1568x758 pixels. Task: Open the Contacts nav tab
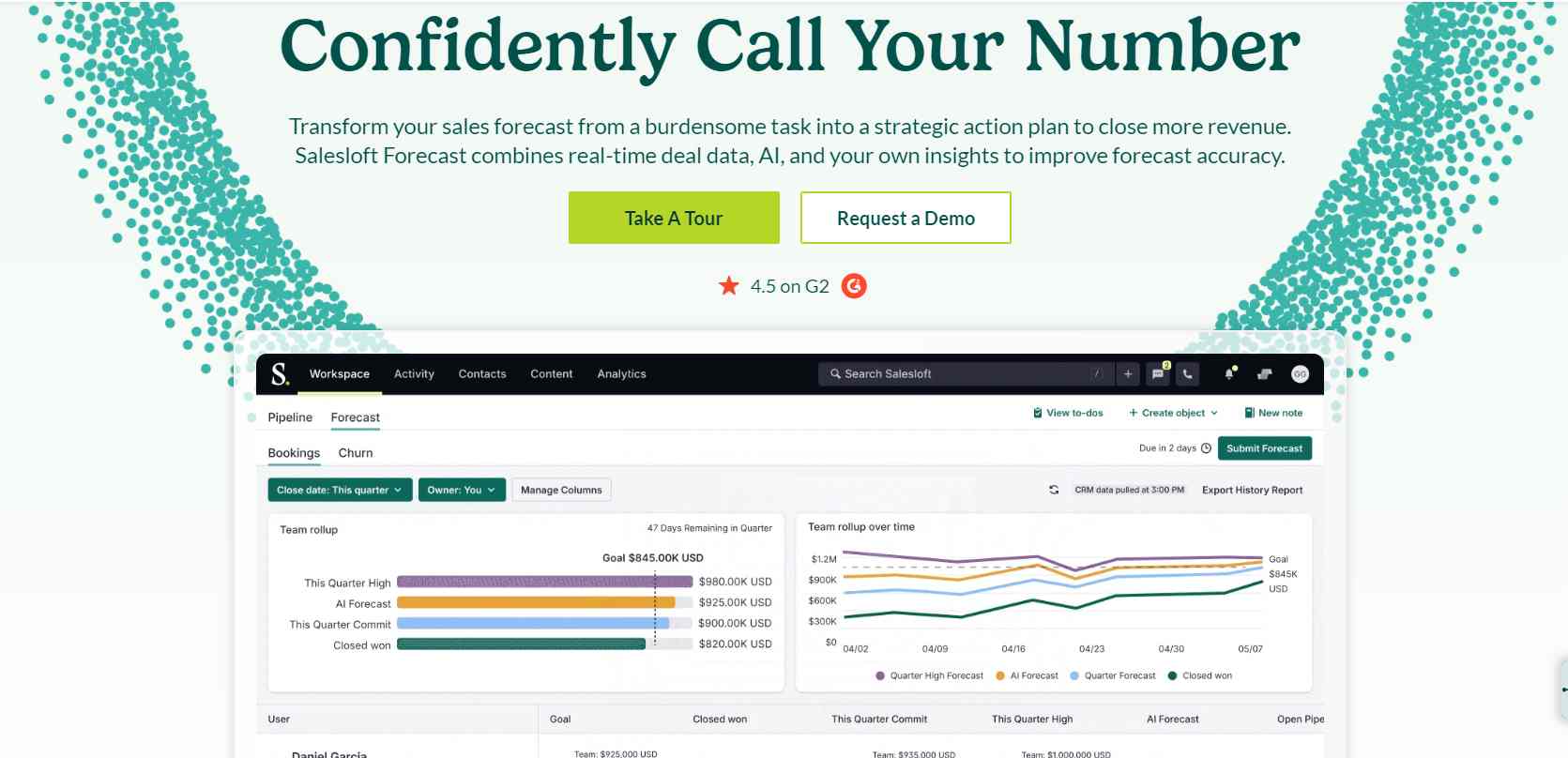pos(482,373)
